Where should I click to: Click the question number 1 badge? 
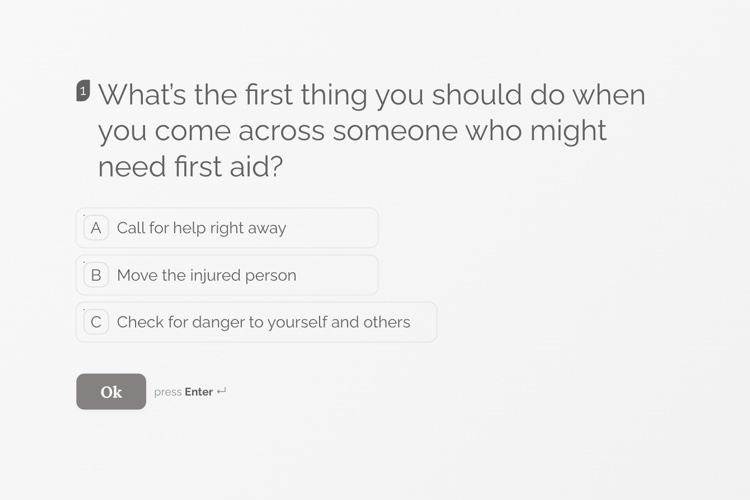pos(83,90)
